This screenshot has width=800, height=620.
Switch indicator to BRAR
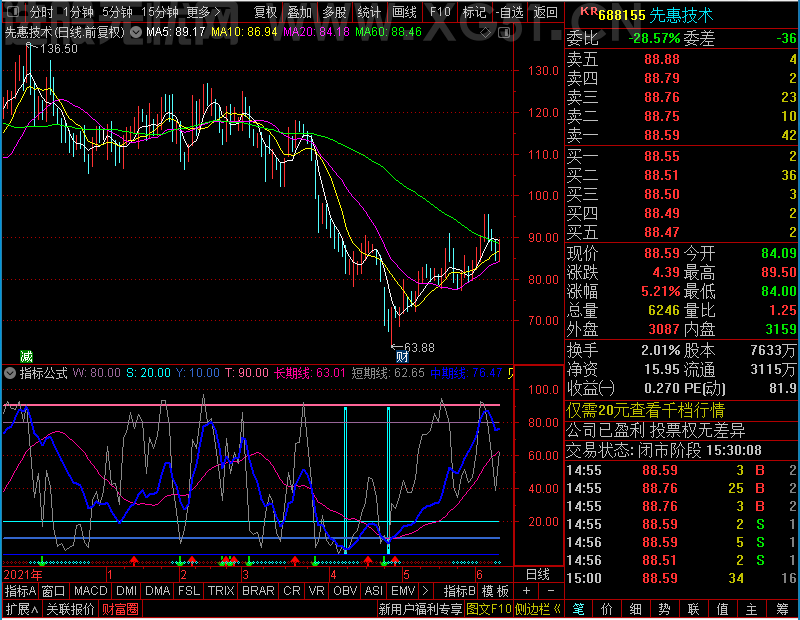click(258, 591)
